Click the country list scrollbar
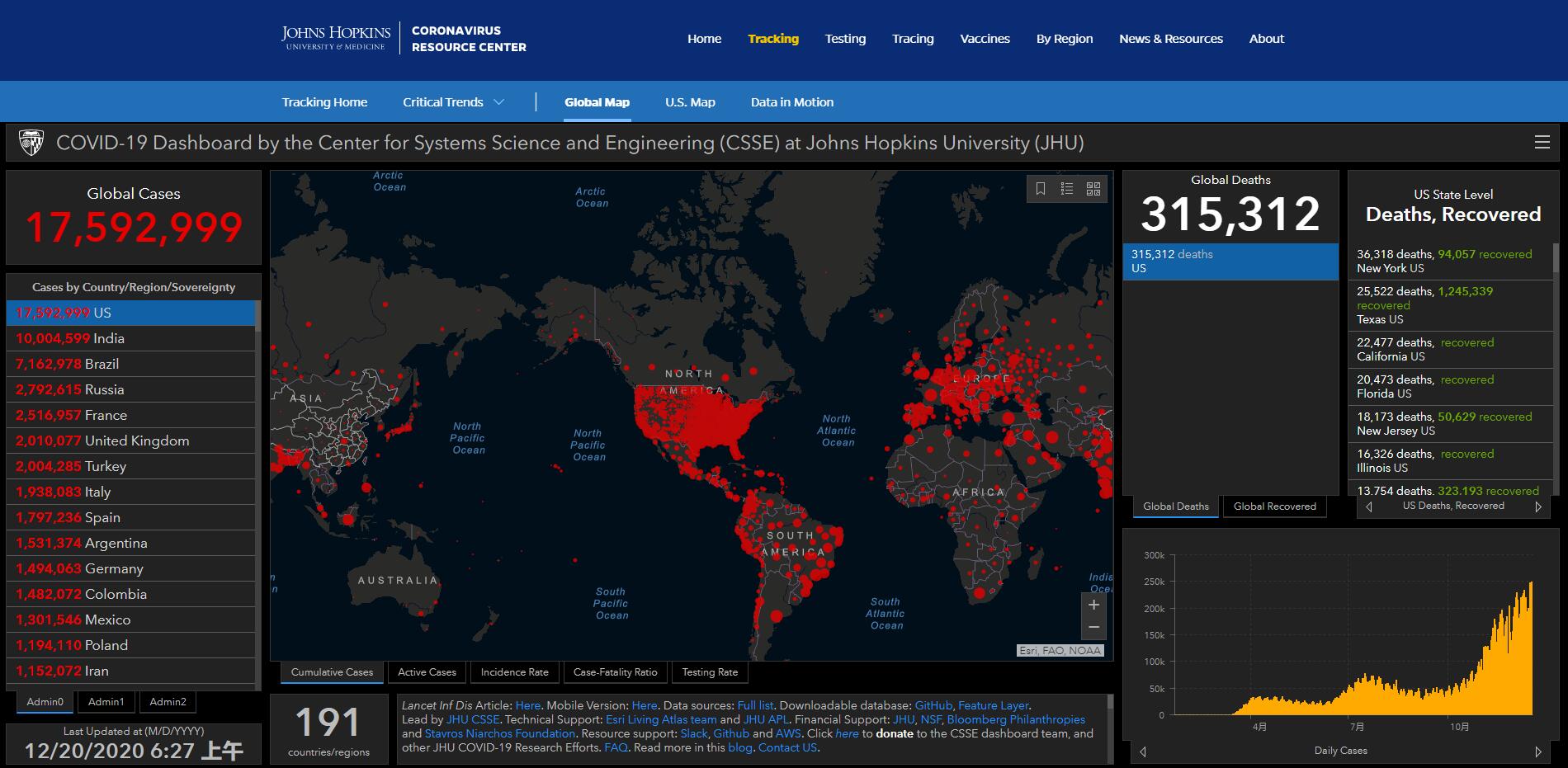The width and height of the screenshot is (1568, 768). pyautogui.click(x=258, y=495)
